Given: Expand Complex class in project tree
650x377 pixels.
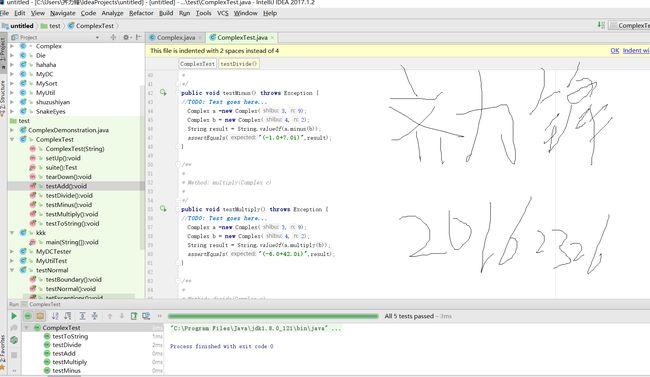Looking at the screenshot, I should point(12,46).
